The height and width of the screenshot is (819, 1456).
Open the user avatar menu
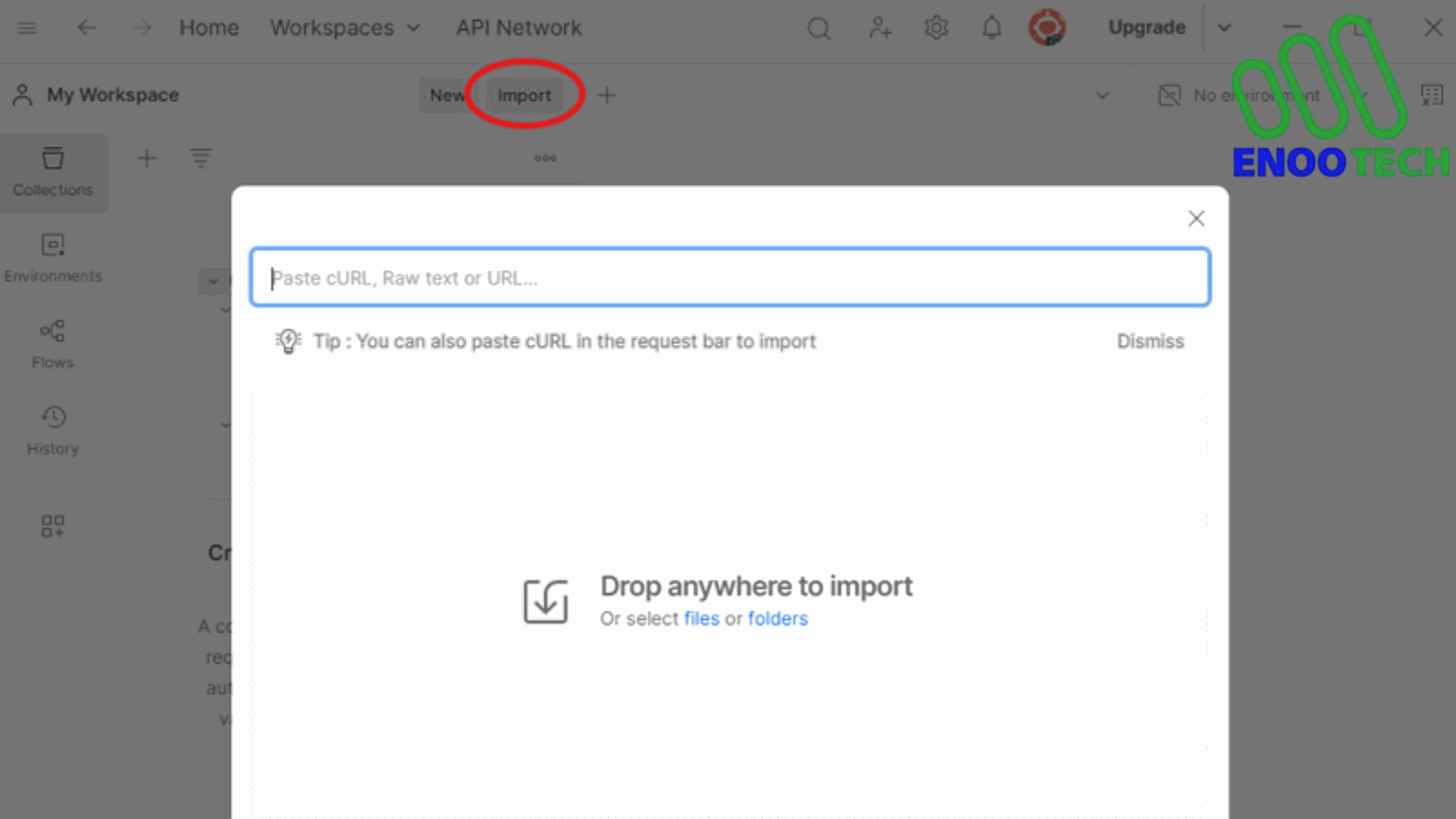(1047, 28)
